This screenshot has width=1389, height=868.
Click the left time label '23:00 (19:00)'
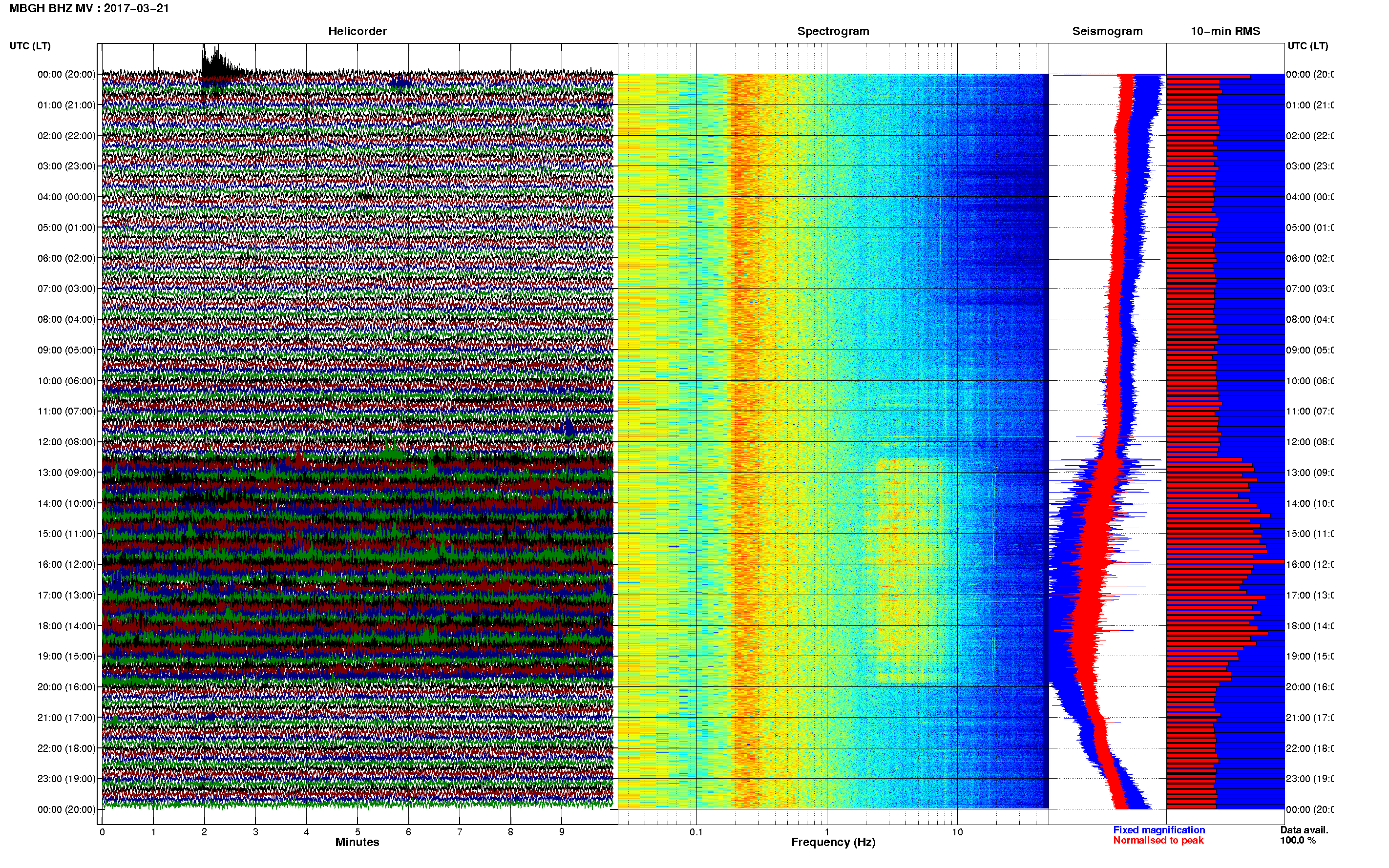(66, 779)
